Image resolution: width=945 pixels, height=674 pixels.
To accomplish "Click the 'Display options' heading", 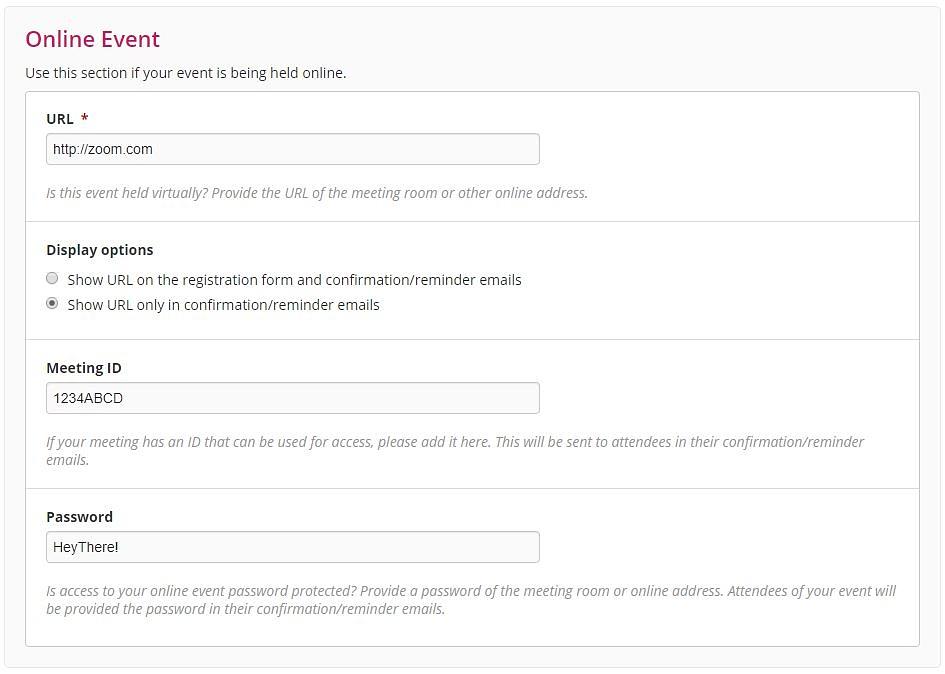I will pos(100,250).
